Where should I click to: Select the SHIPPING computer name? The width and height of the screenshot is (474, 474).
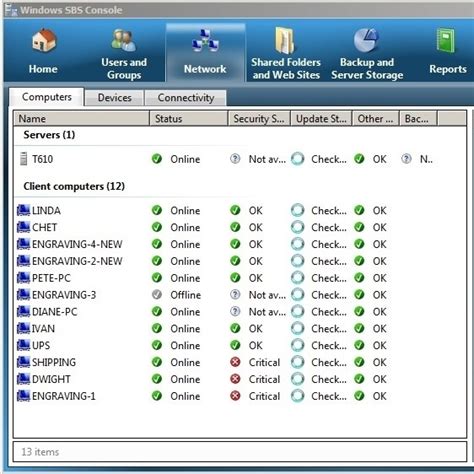pyautogui.click(x=54, y=362)
